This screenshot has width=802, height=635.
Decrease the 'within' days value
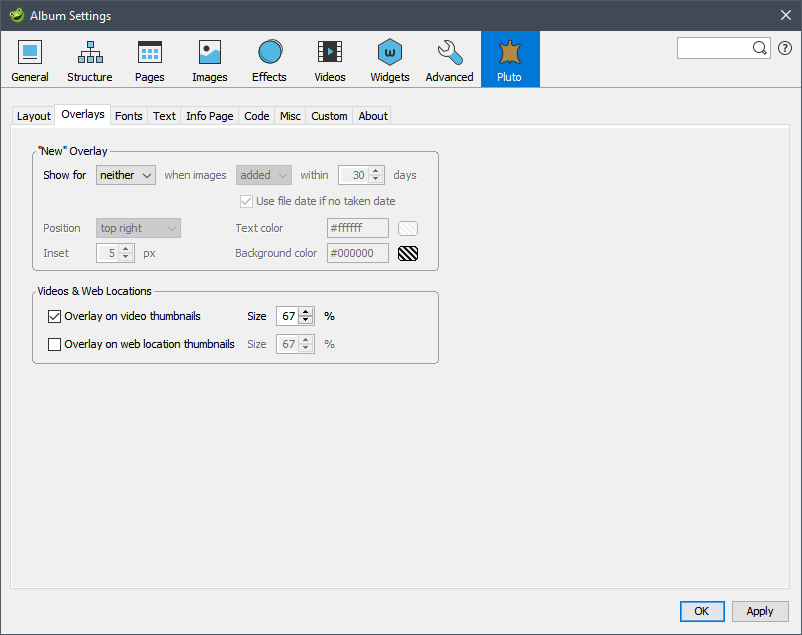point(375,179)
